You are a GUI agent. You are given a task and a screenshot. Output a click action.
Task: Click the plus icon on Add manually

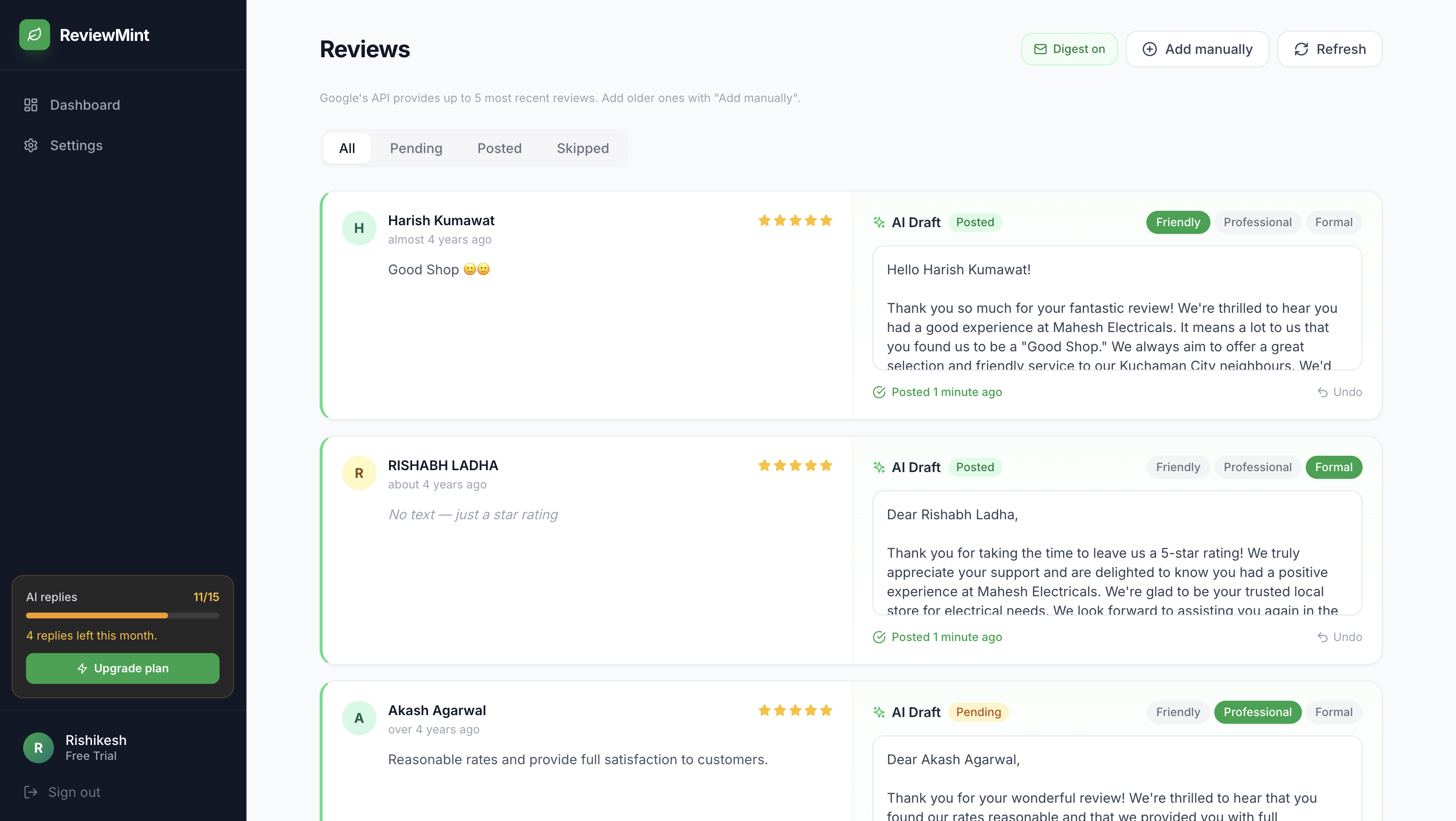tap(1150, 49)
